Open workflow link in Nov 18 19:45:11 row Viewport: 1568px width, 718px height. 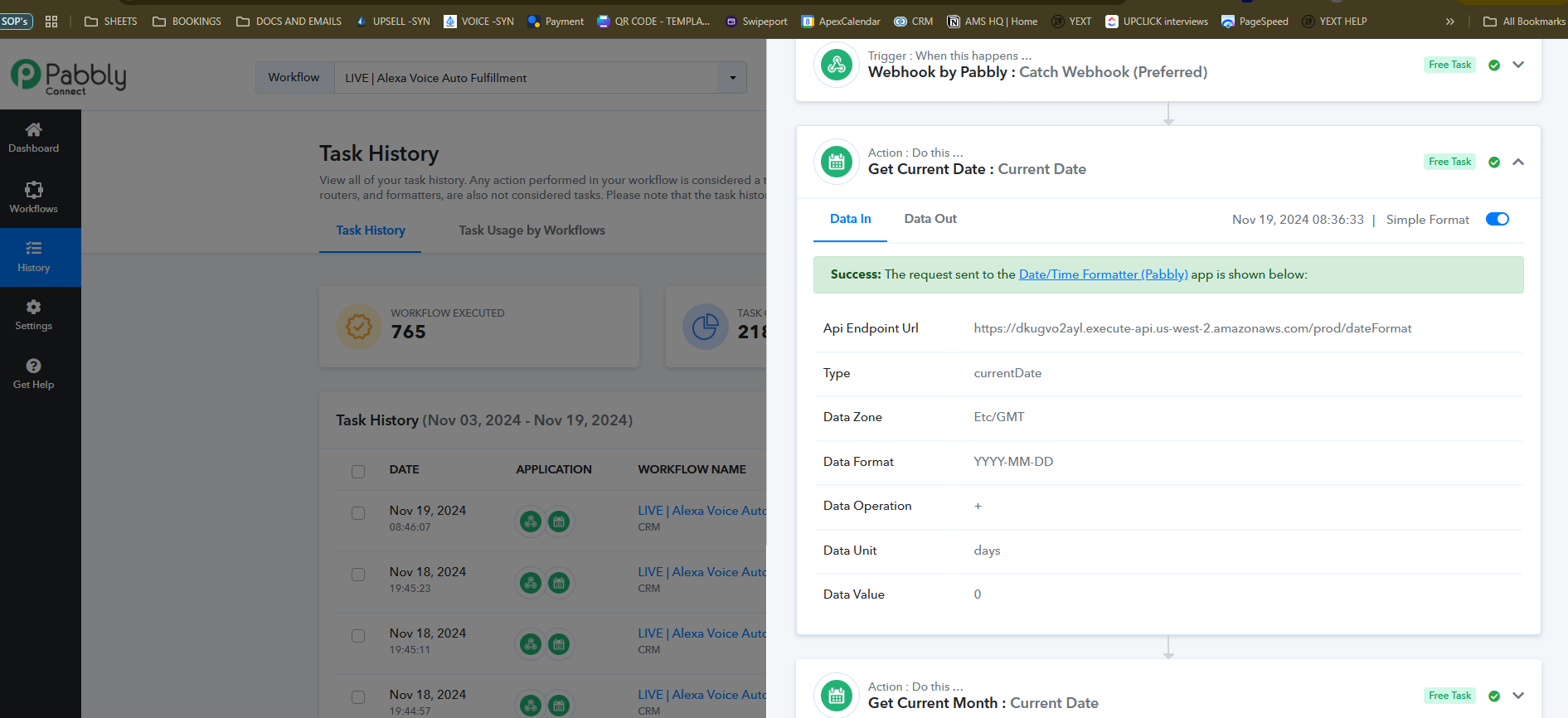tap(702, 633)
